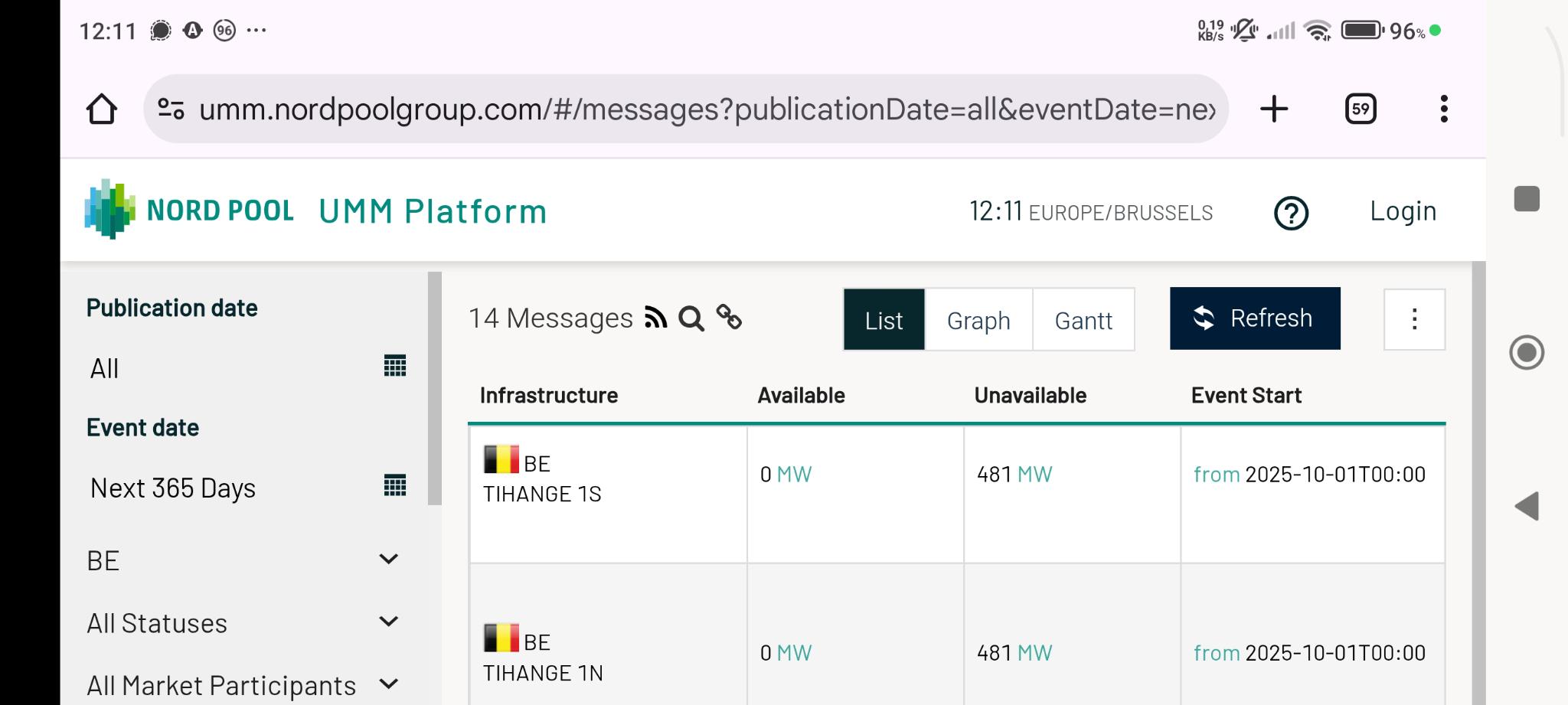Switch to the Gantt view tab
Screen dimensions: 1568x705
(1083, 320)
